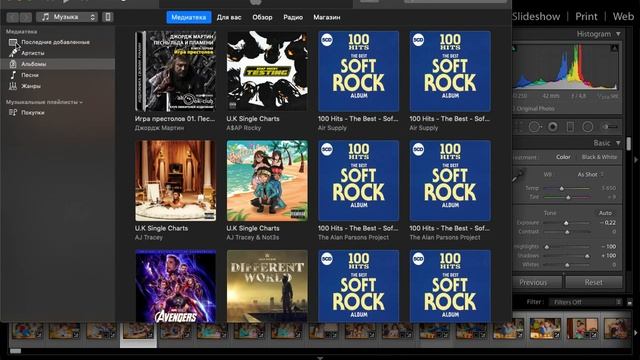Go forward with iTunes forward arrow

pyautogui.click(x=25, y=17)
